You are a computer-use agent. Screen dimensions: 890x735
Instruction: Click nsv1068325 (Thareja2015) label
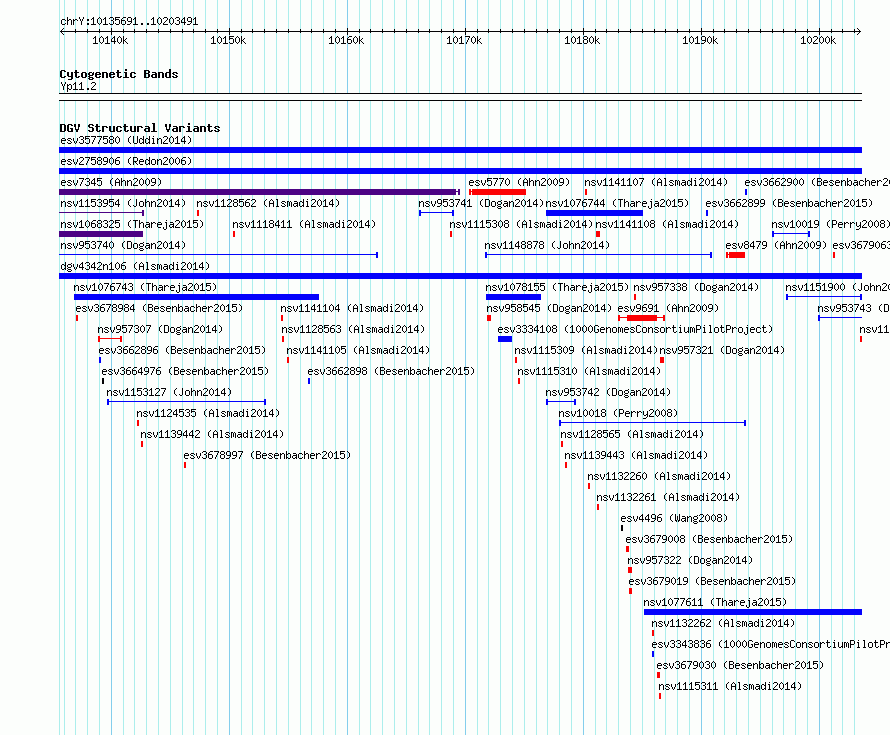(x=132, y=224)
